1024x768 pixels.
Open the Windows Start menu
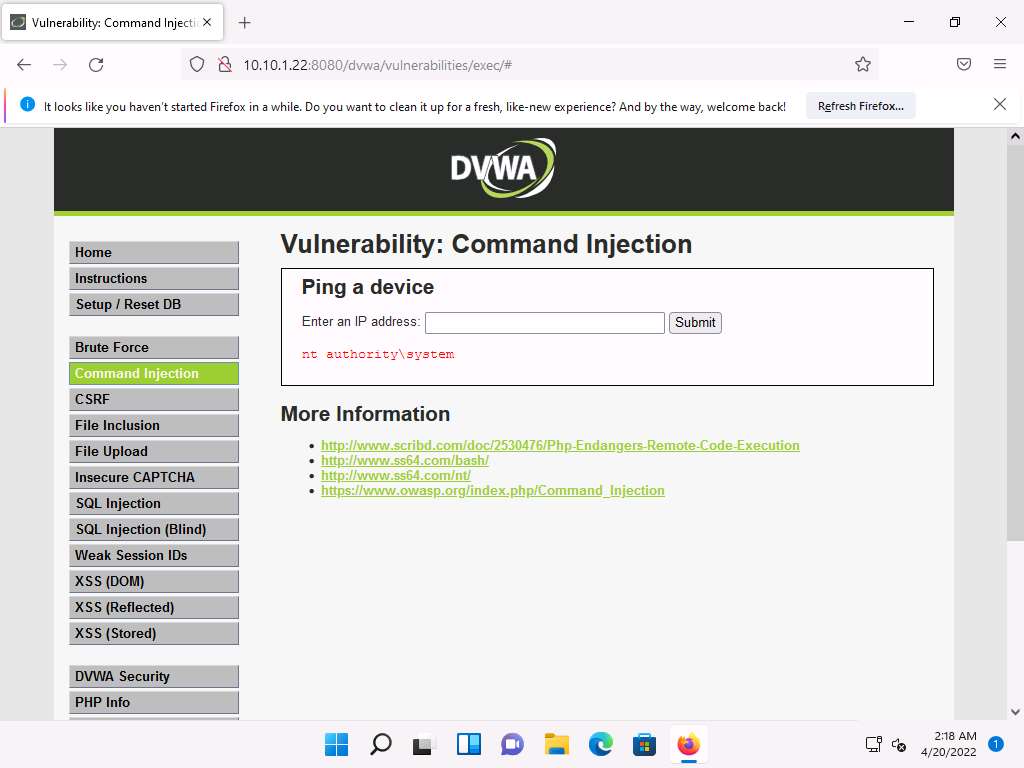pyautogui.click(x=336, y=744)
